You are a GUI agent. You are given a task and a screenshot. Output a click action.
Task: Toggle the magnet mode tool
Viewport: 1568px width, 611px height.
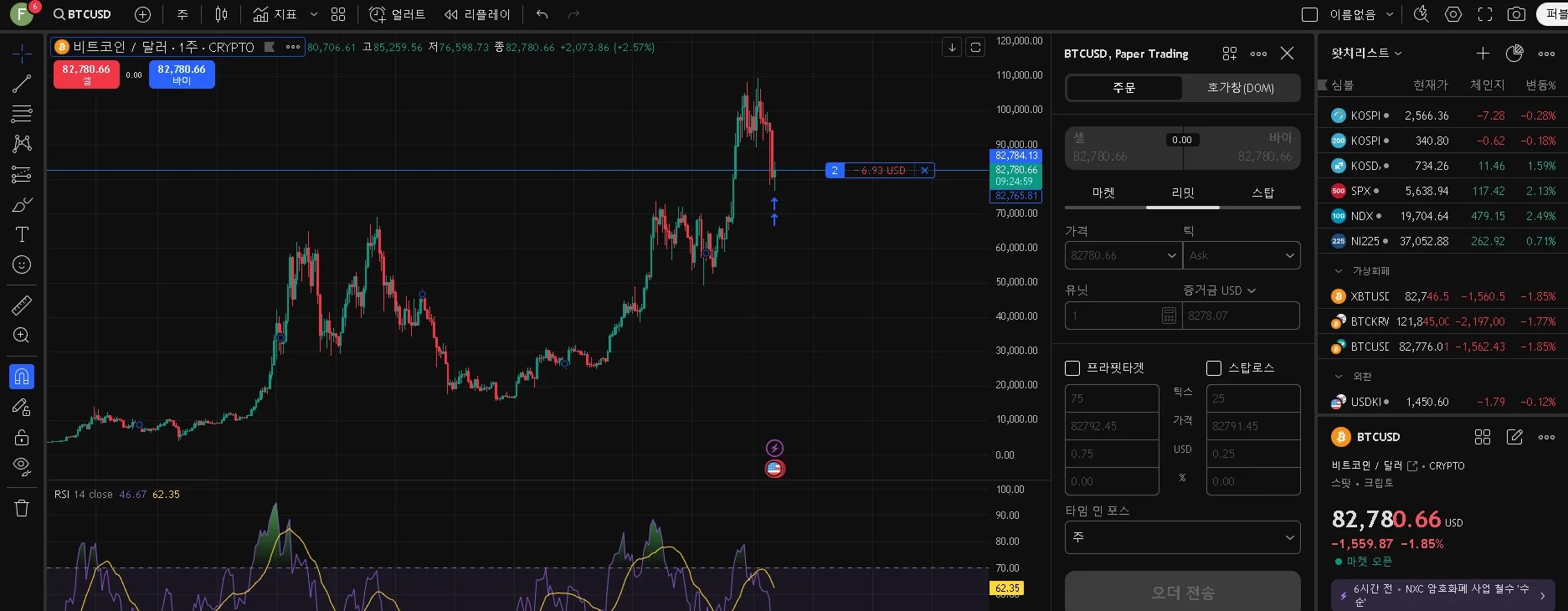22,377
